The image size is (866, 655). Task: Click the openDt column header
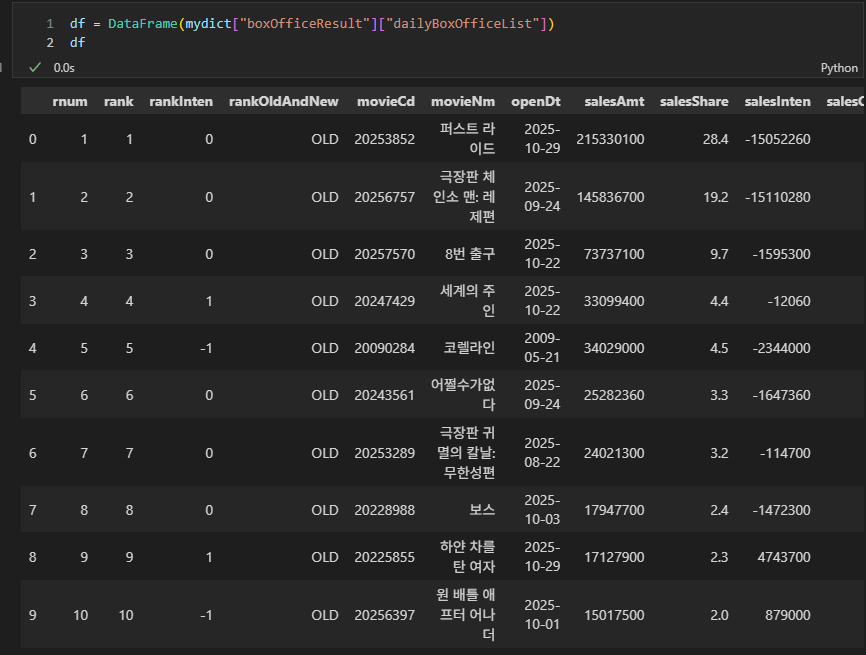coord(536,102)
